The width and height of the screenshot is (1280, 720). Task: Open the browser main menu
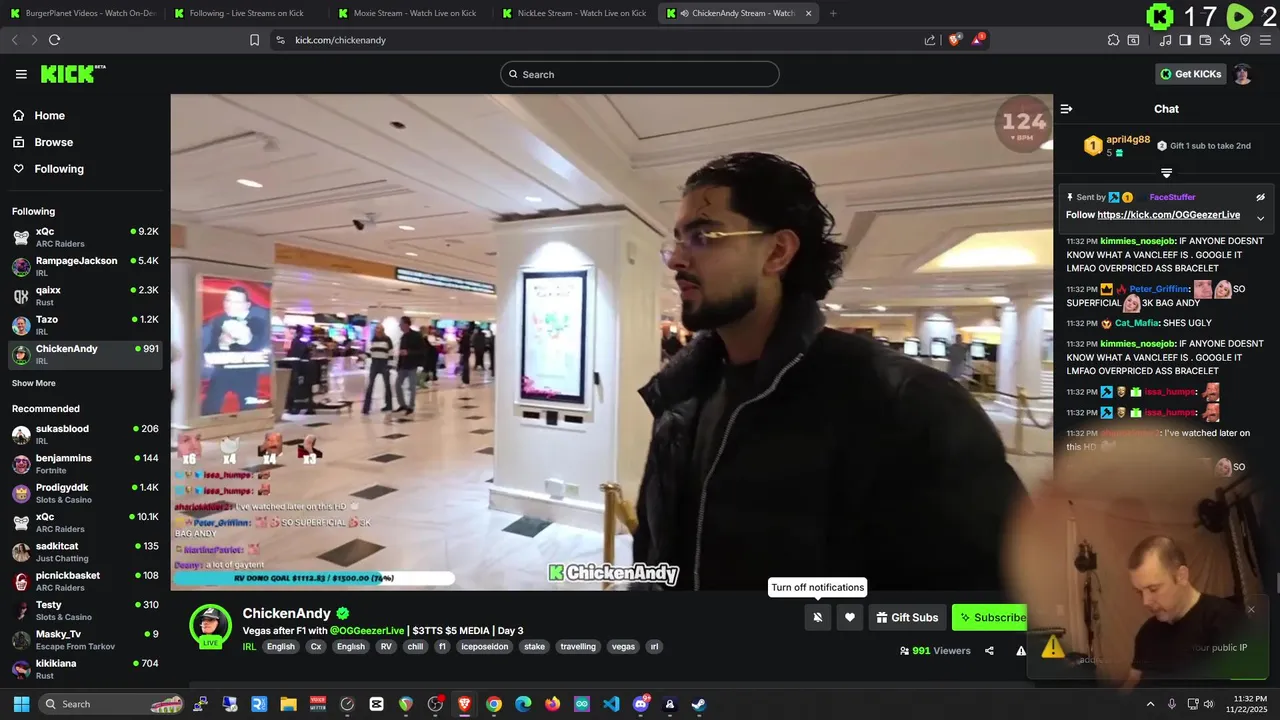tap(1265, 40)
